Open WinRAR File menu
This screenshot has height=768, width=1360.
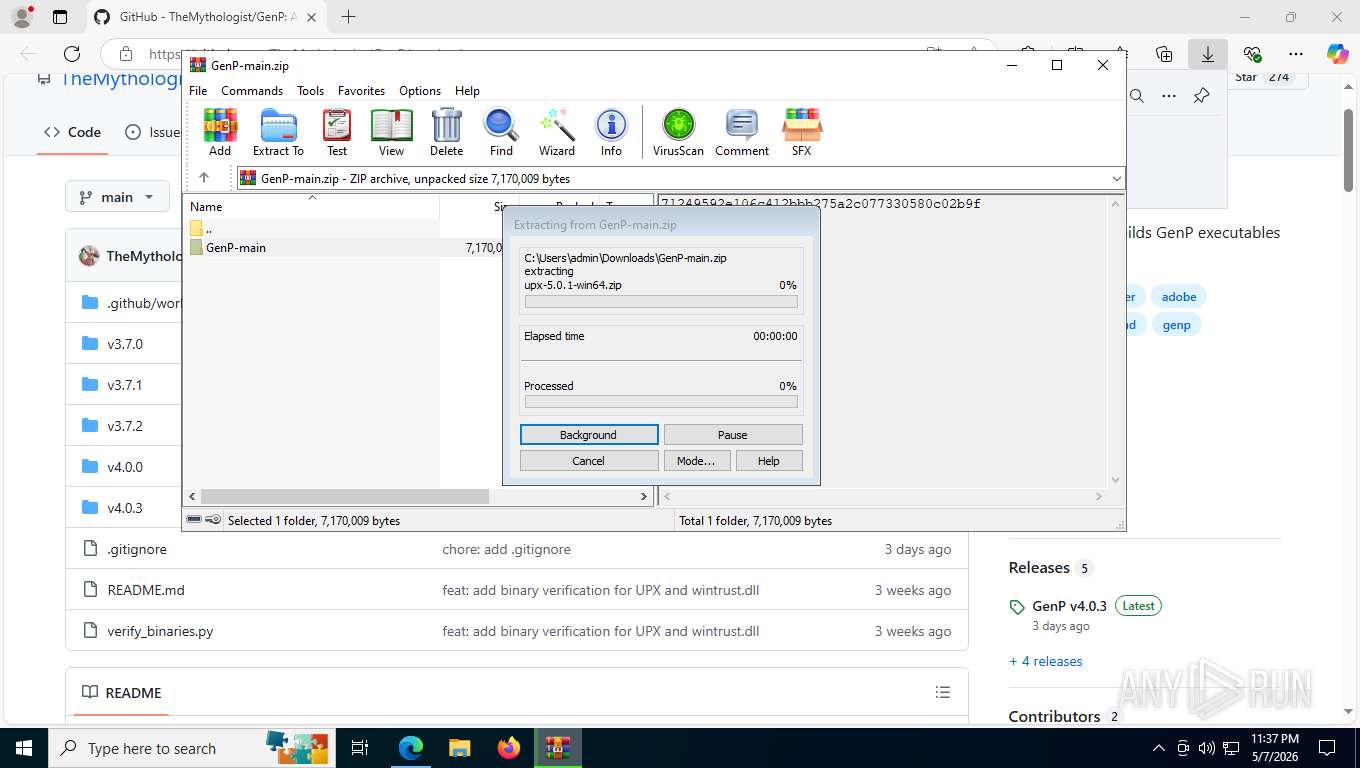point(198,90)
